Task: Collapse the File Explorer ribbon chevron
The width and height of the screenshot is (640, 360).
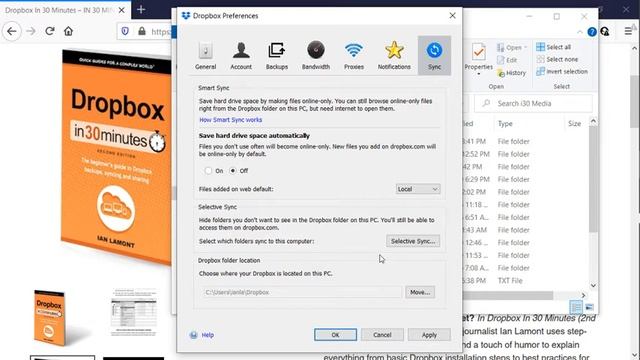Action: [580, 32]
